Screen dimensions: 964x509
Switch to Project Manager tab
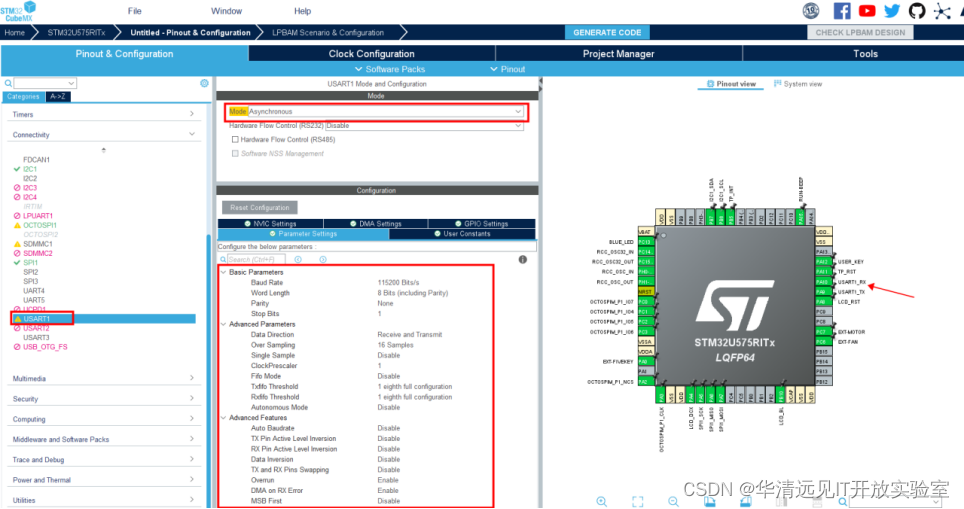618,53
